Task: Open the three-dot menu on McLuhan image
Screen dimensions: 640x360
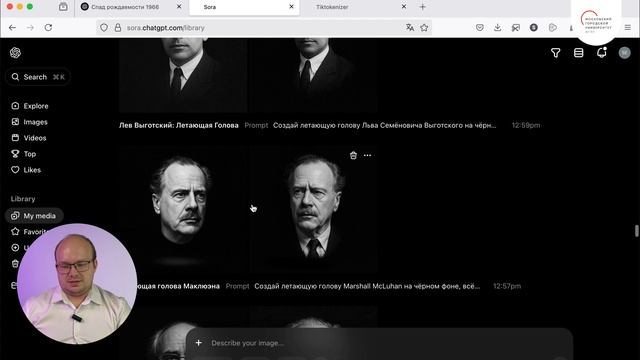Action: pos(367,155)
